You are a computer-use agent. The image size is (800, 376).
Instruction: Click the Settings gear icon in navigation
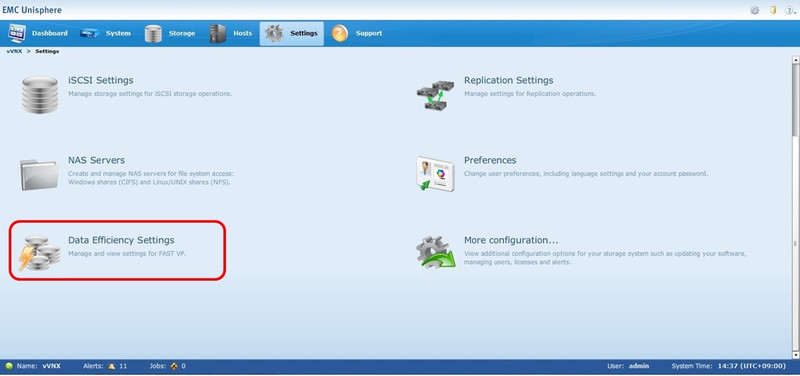pyautogui.click(x=274, y=34)
